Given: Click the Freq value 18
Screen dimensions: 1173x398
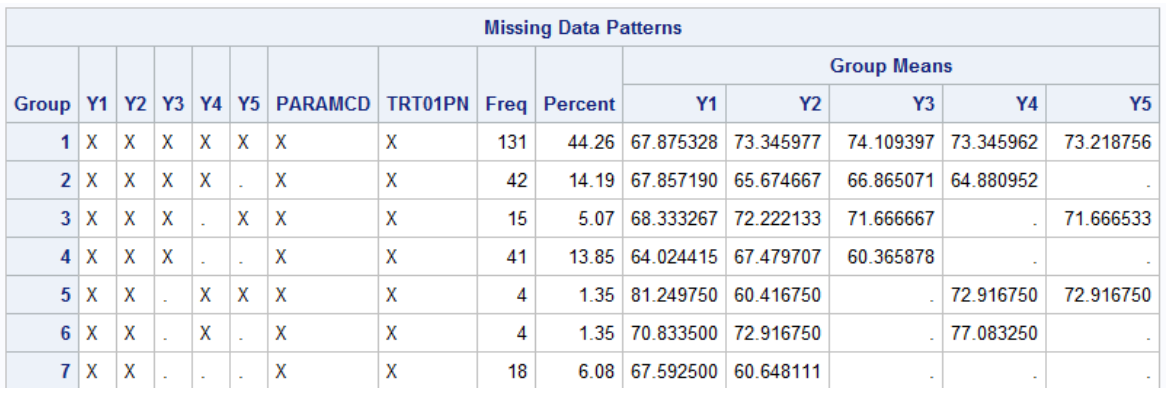Looking at the screenshot, I should [518, 370].
